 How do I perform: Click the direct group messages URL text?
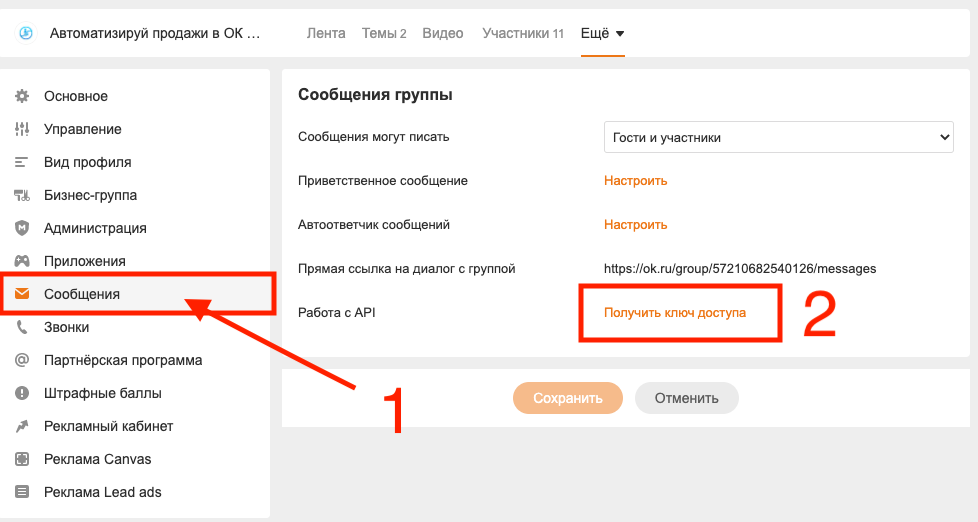[x=740, y=269]
